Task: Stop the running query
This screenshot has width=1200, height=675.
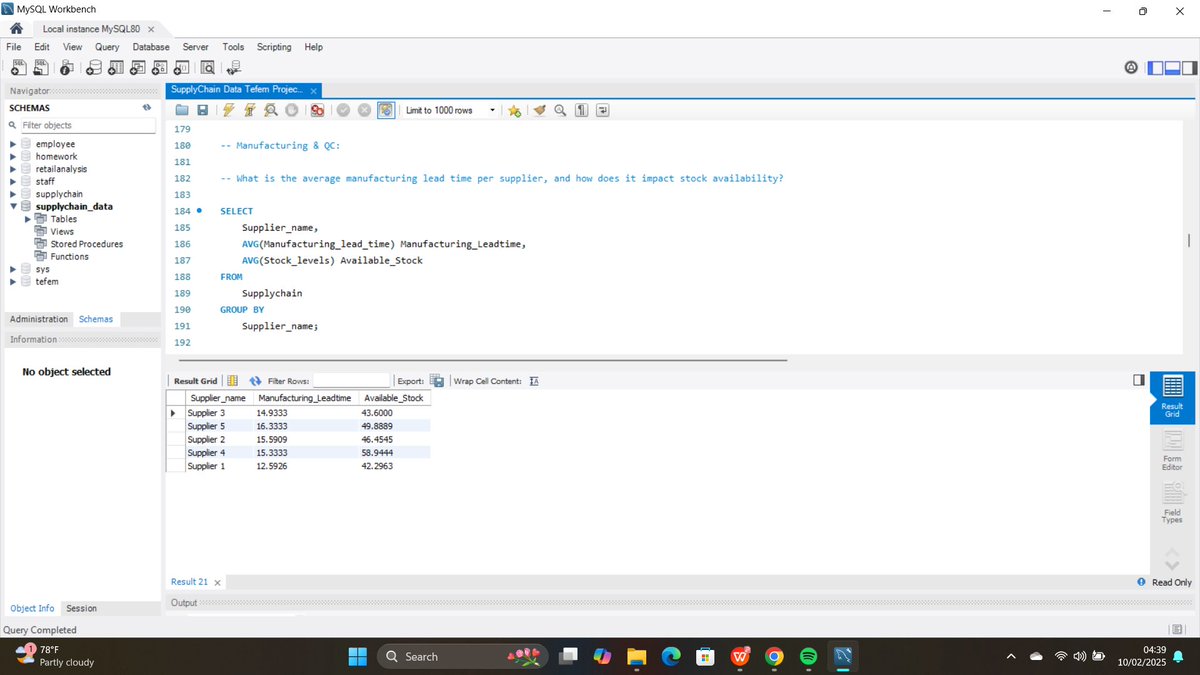Action: coord(292,110)
